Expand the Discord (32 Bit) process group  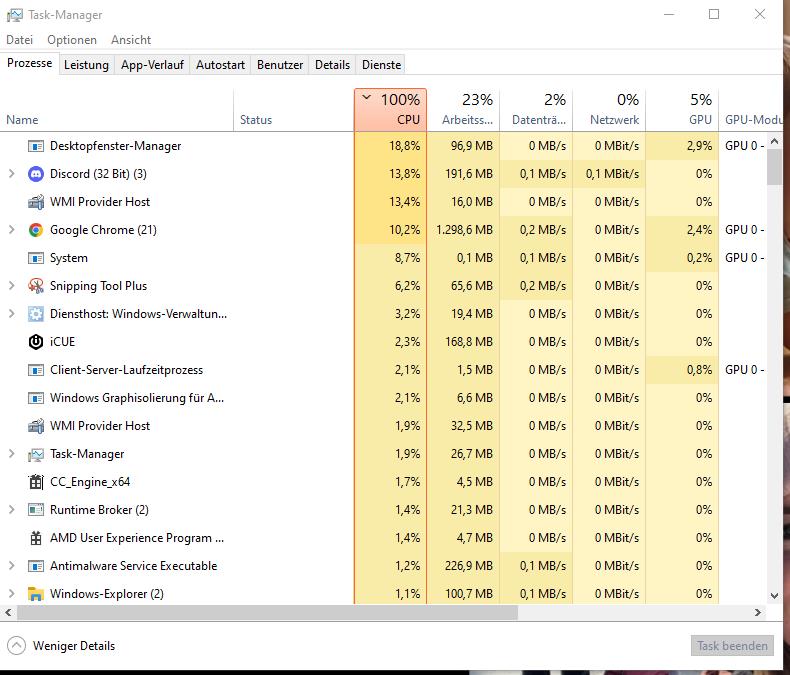pos(12,174)
